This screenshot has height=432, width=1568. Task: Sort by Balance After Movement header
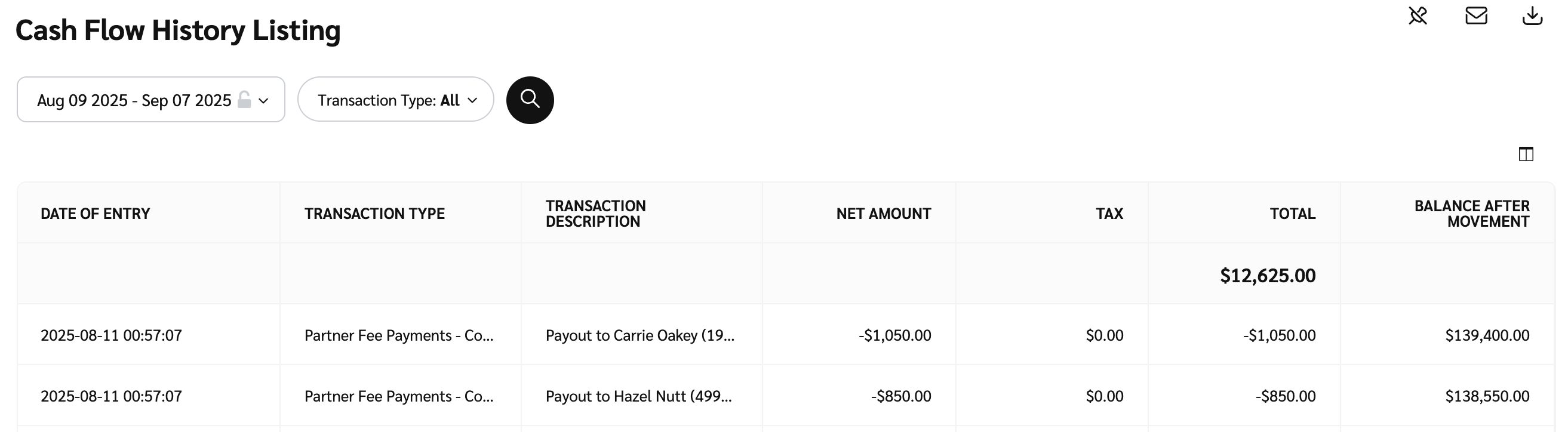1471,214
